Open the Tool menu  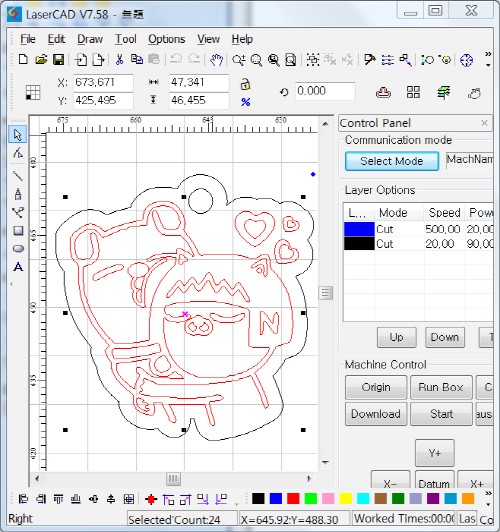point(126,39)
